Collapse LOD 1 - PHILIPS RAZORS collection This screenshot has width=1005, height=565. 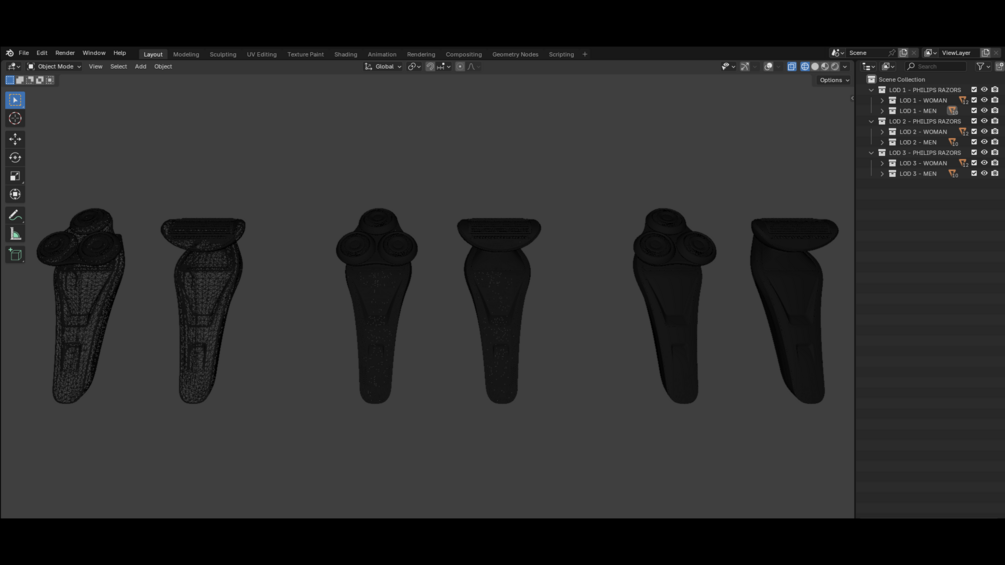871,90
